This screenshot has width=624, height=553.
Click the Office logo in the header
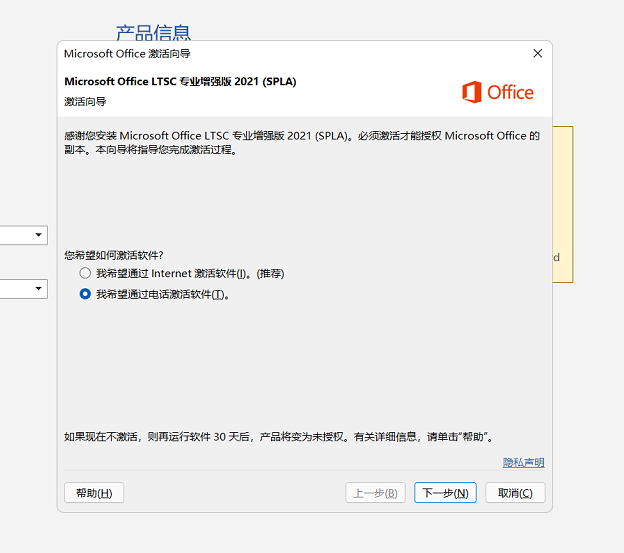pos(497,92)
